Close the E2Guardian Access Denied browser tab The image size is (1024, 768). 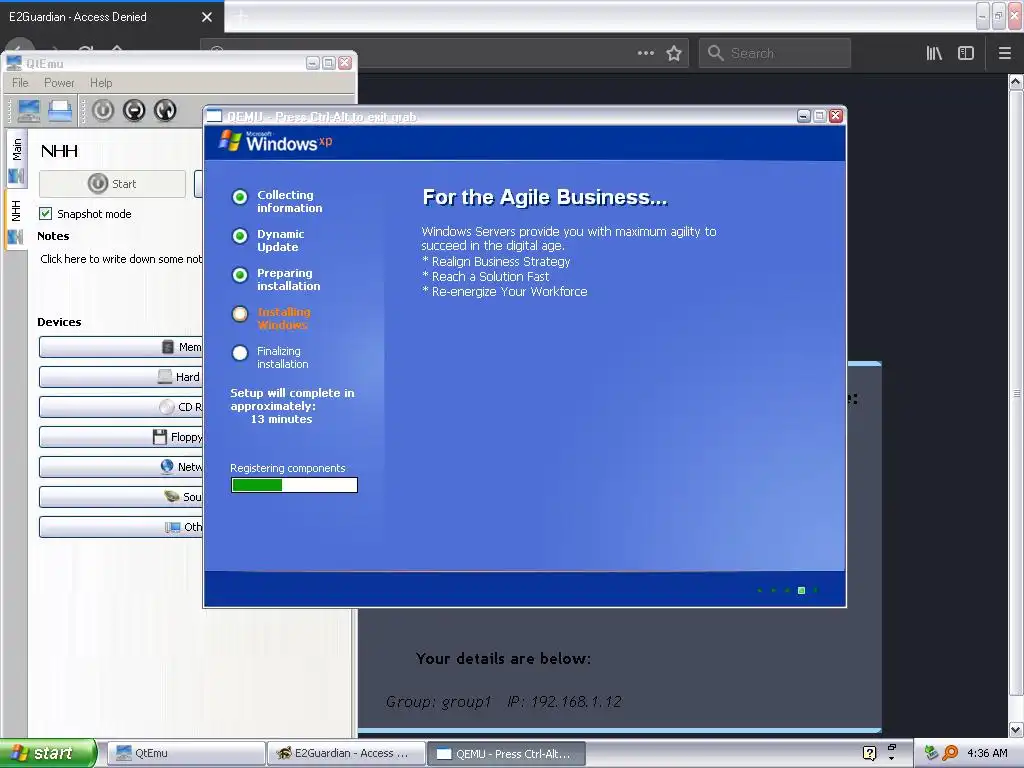point(207,17)
